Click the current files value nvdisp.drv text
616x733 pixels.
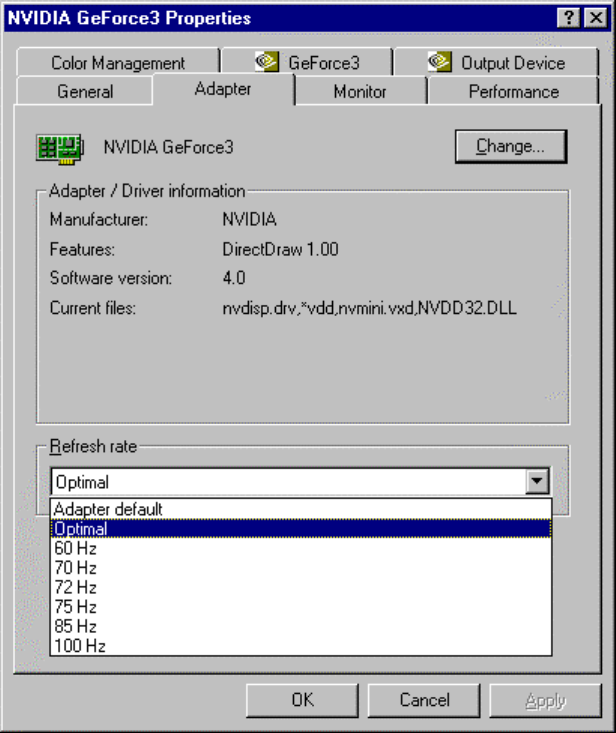pos(369,308)
